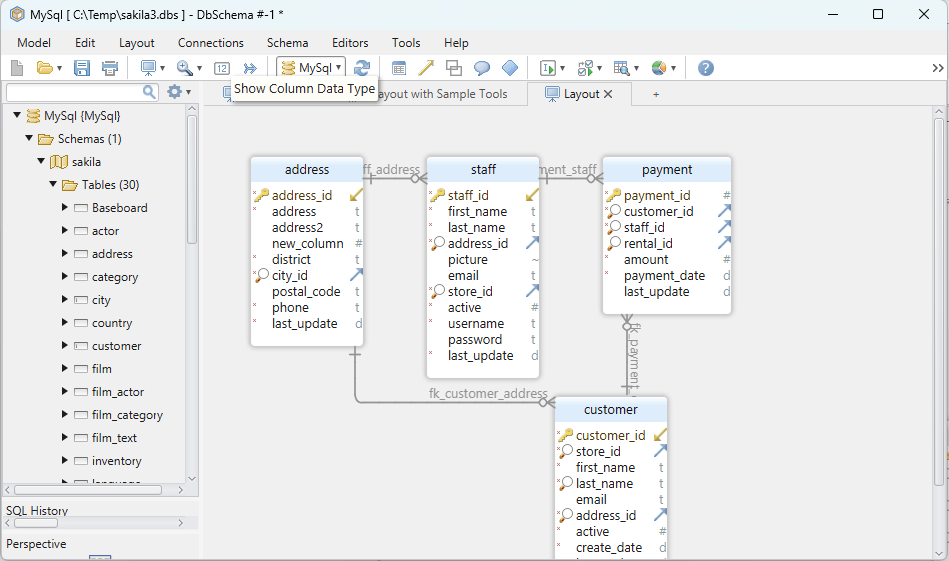Close the Layout tab

point(608,94)
